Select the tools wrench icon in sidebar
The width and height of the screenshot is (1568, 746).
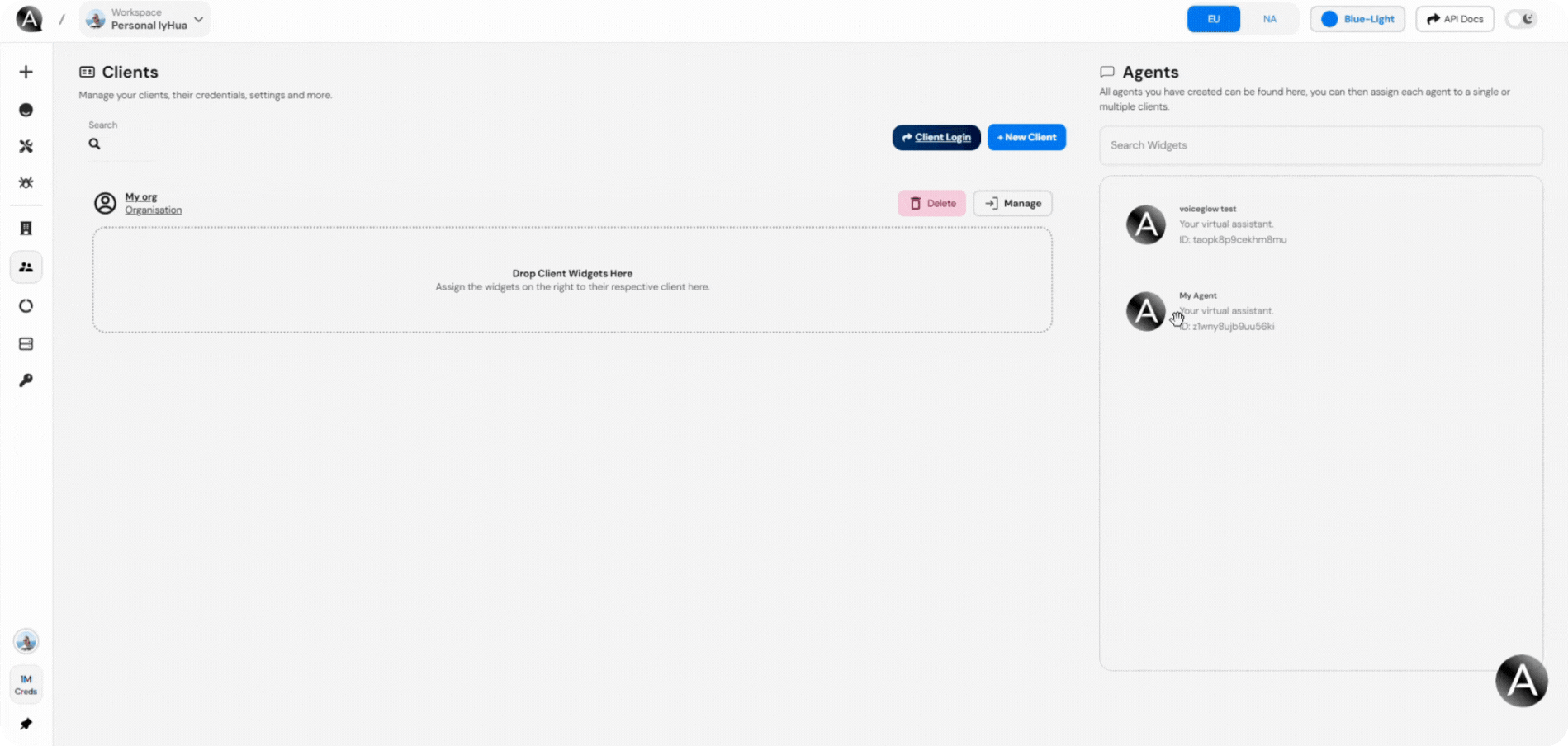26,146
